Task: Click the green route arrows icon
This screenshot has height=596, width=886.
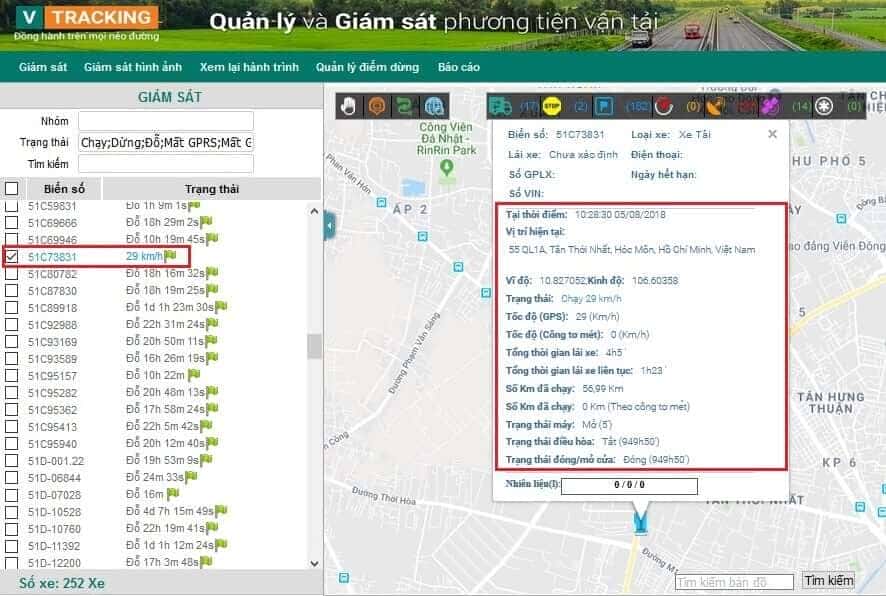Action: tap(405, 106)
